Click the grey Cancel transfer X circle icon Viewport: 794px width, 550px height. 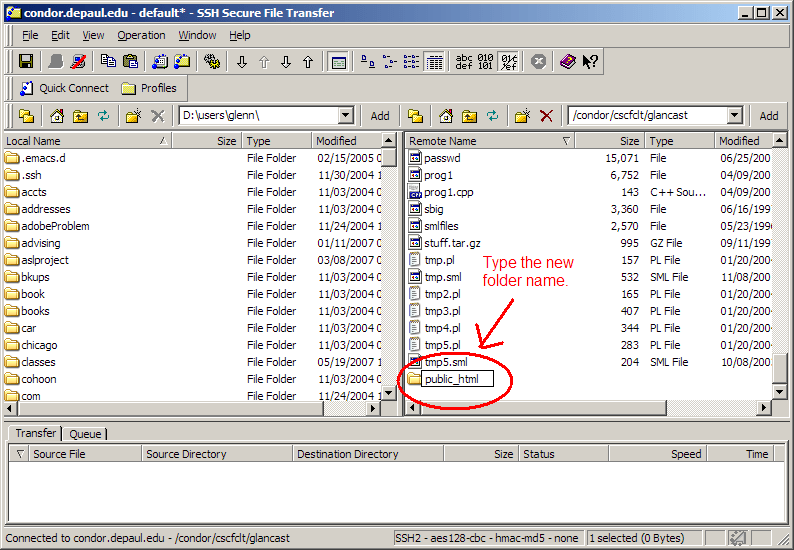point(538,62)
